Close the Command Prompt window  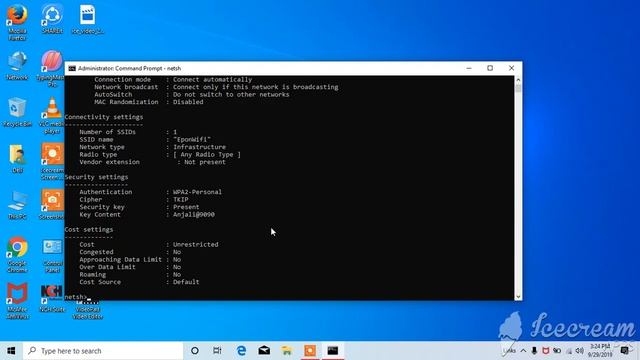(511, 68)
